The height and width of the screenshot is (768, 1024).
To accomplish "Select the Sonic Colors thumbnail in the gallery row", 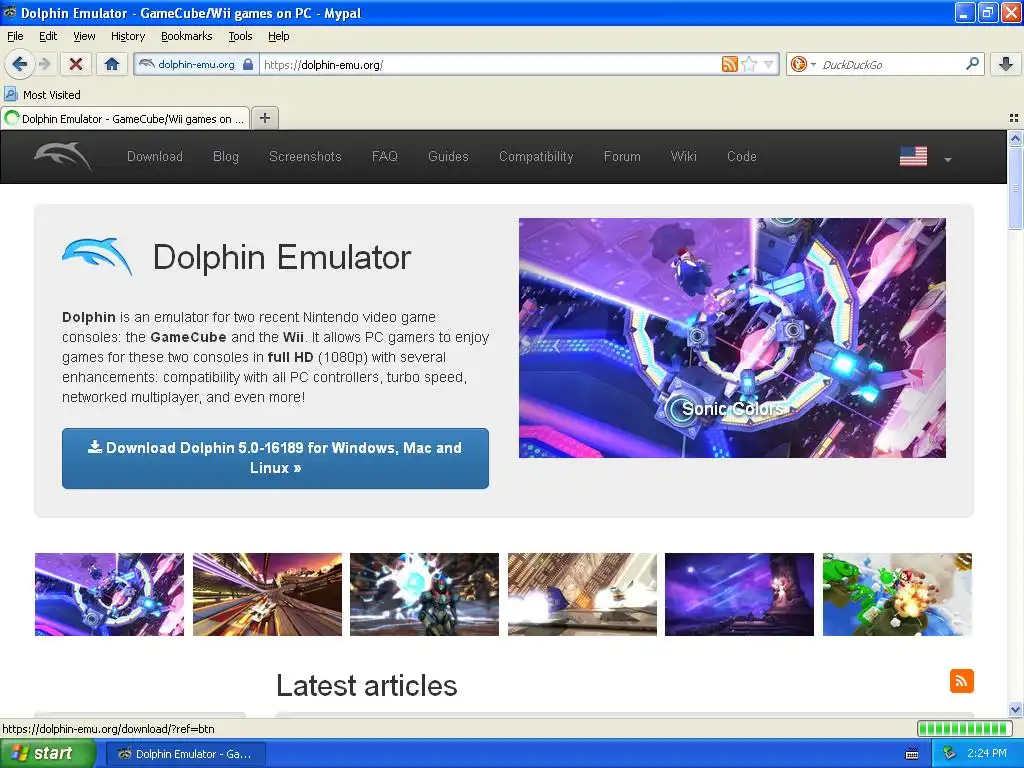I will point(109,594).
